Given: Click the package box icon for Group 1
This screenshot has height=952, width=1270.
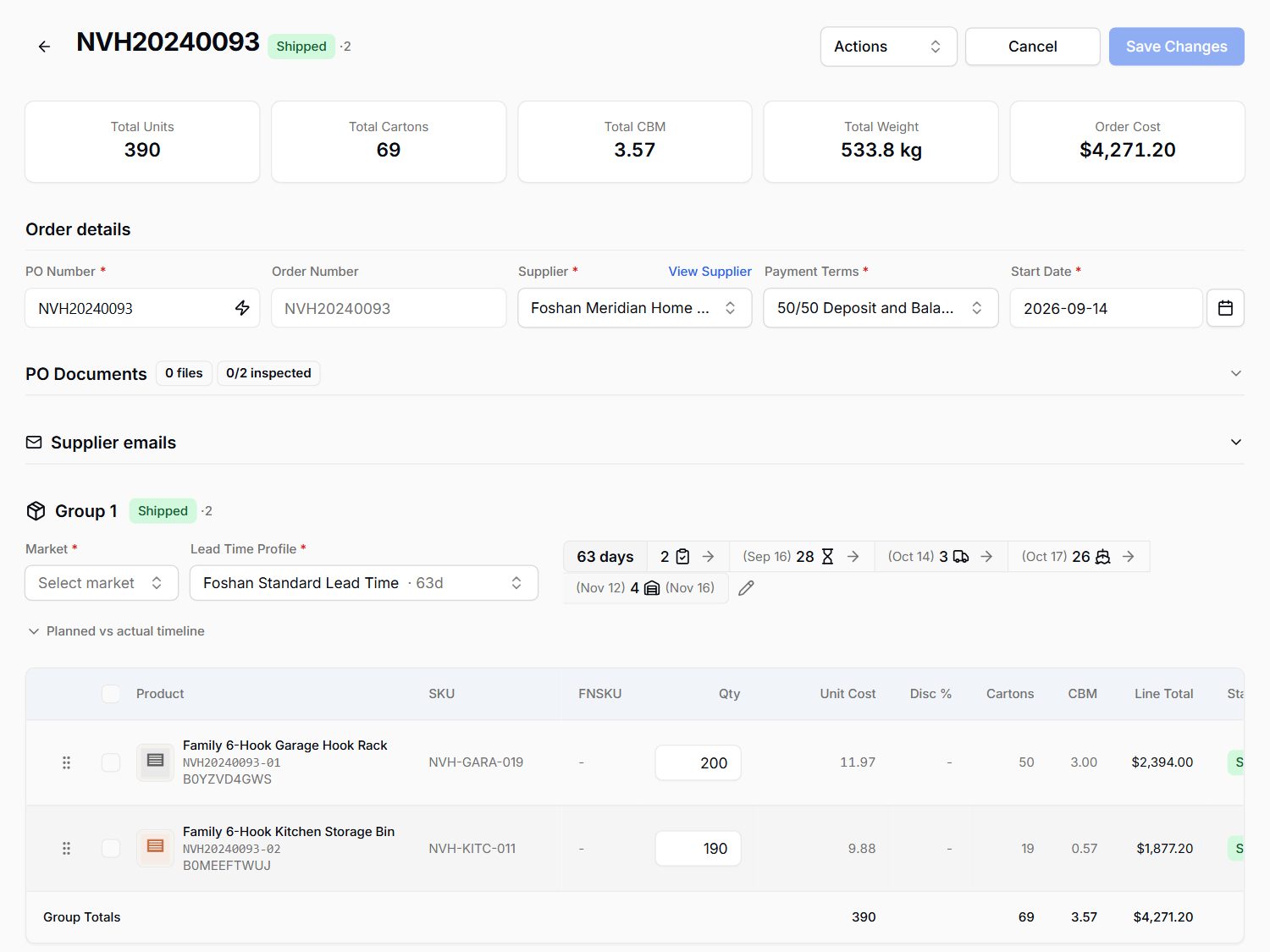Looking at the screenshot, I should [36, 511].
